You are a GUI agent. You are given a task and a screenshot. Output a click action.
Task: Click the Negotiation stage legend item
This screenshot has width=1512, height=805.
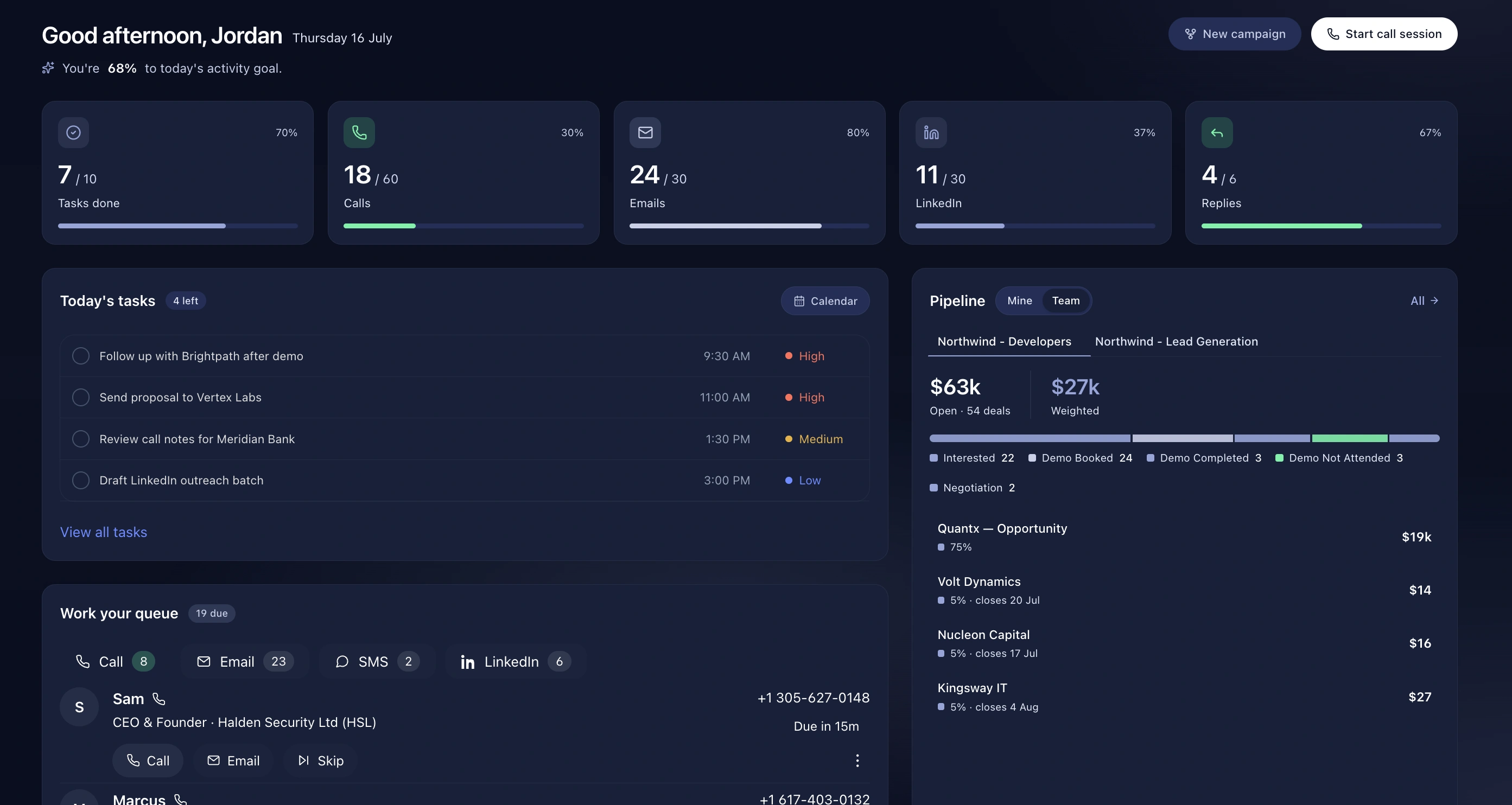973,488
